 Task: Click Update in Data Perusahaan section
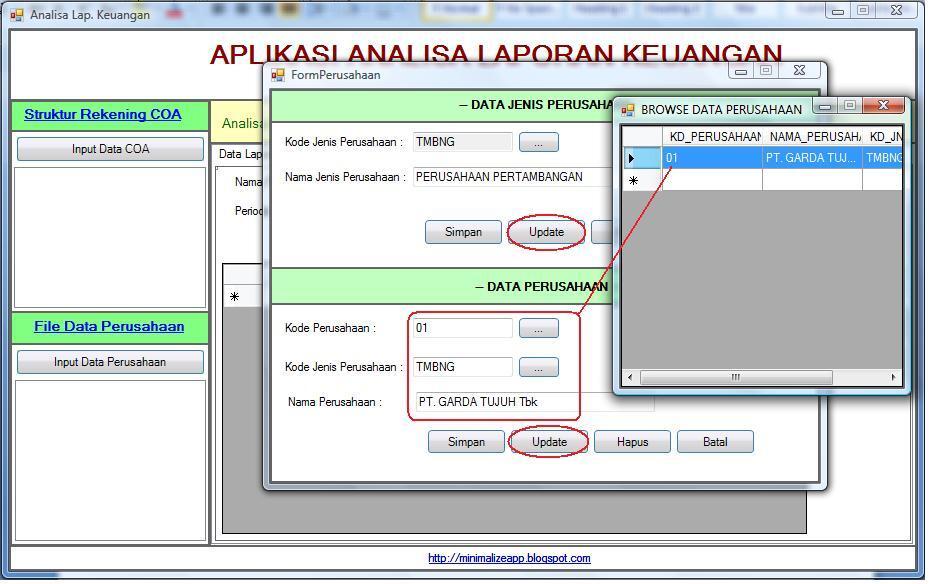coord(549,442)
